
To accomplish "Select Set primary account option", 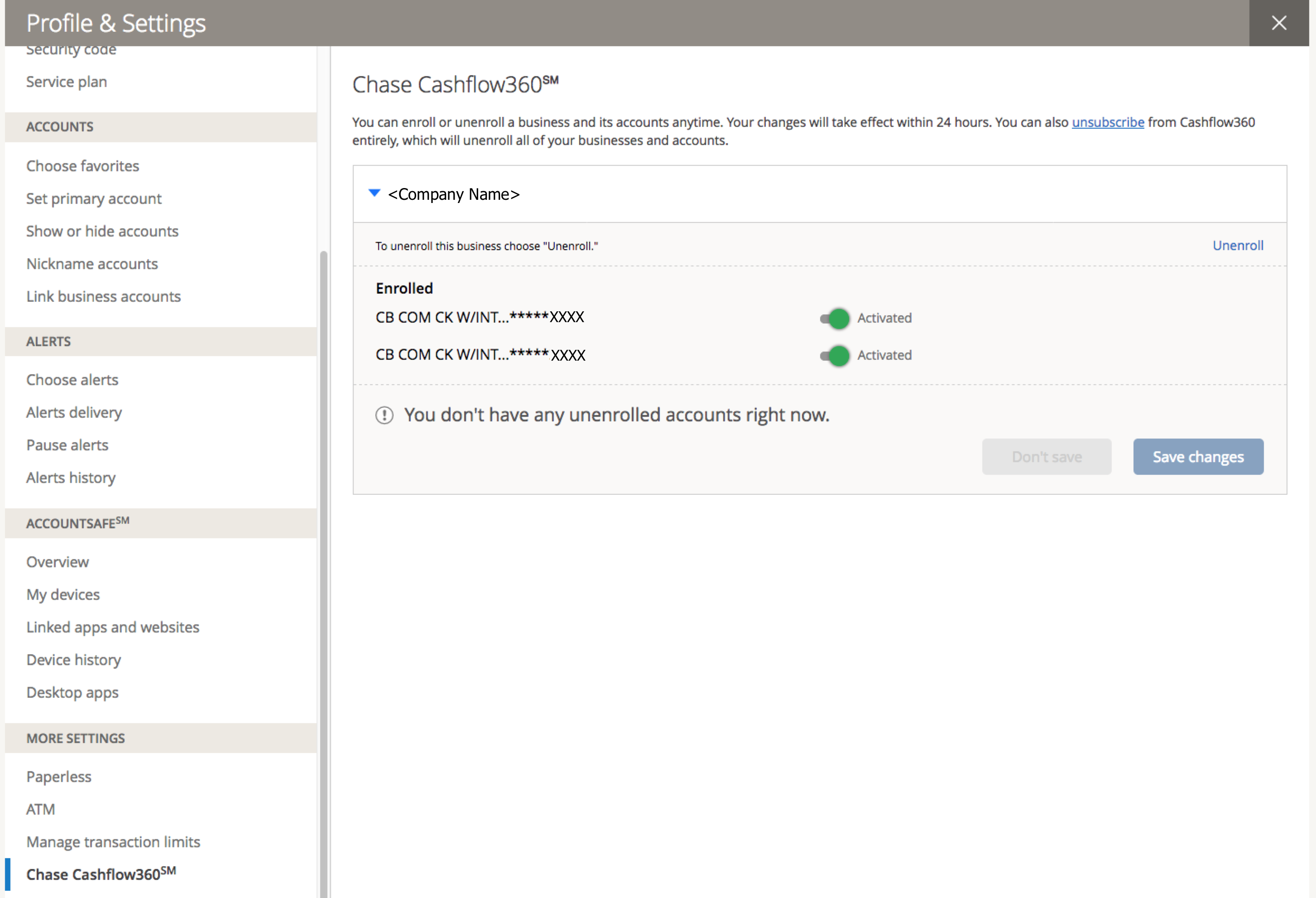I will 94,199.
